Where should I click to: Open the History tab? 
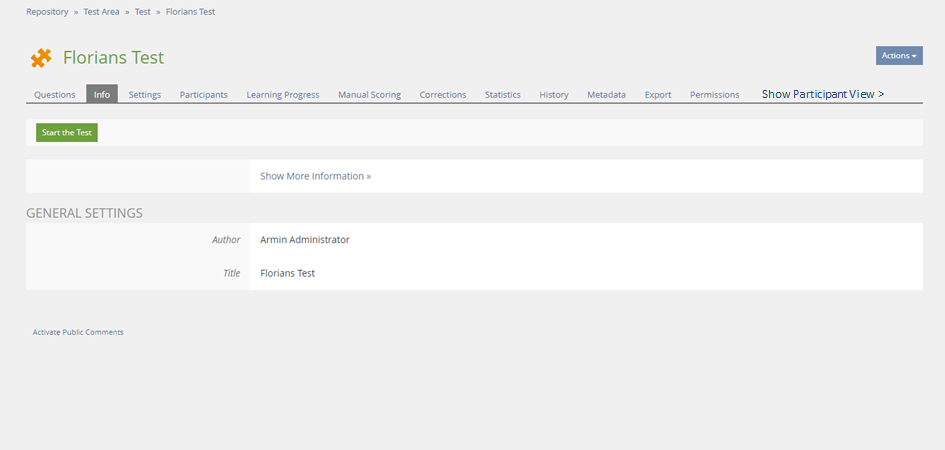(x=554, y=95)
